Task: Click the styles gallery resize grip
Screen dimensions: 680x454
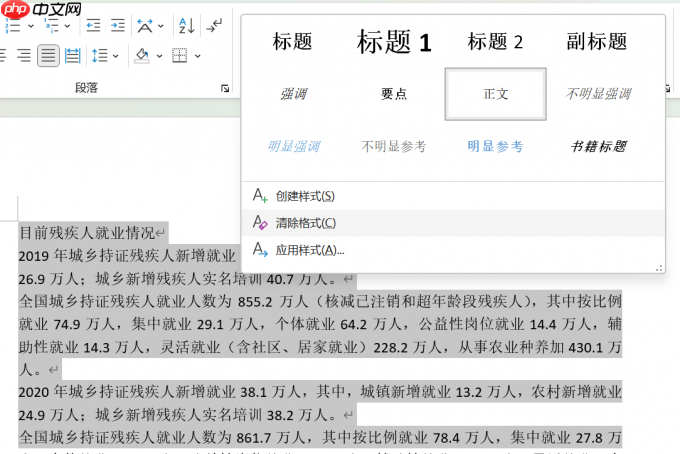Action: tap(659, 268)
